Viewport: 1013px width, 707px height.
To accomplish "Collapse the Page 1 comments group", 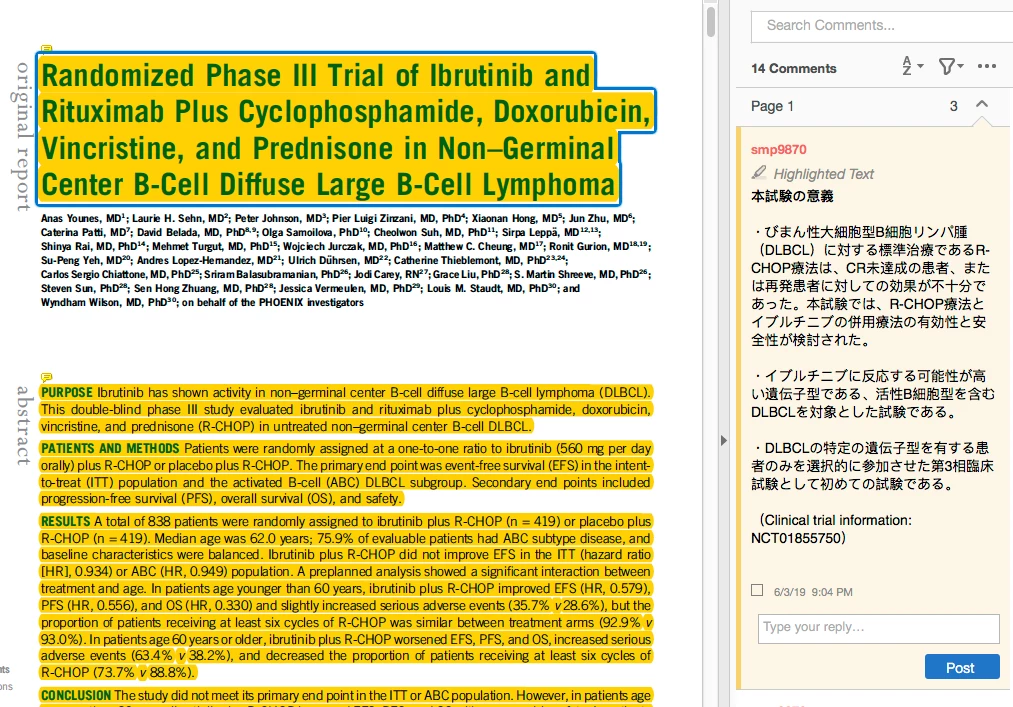I will pos(982,104).
